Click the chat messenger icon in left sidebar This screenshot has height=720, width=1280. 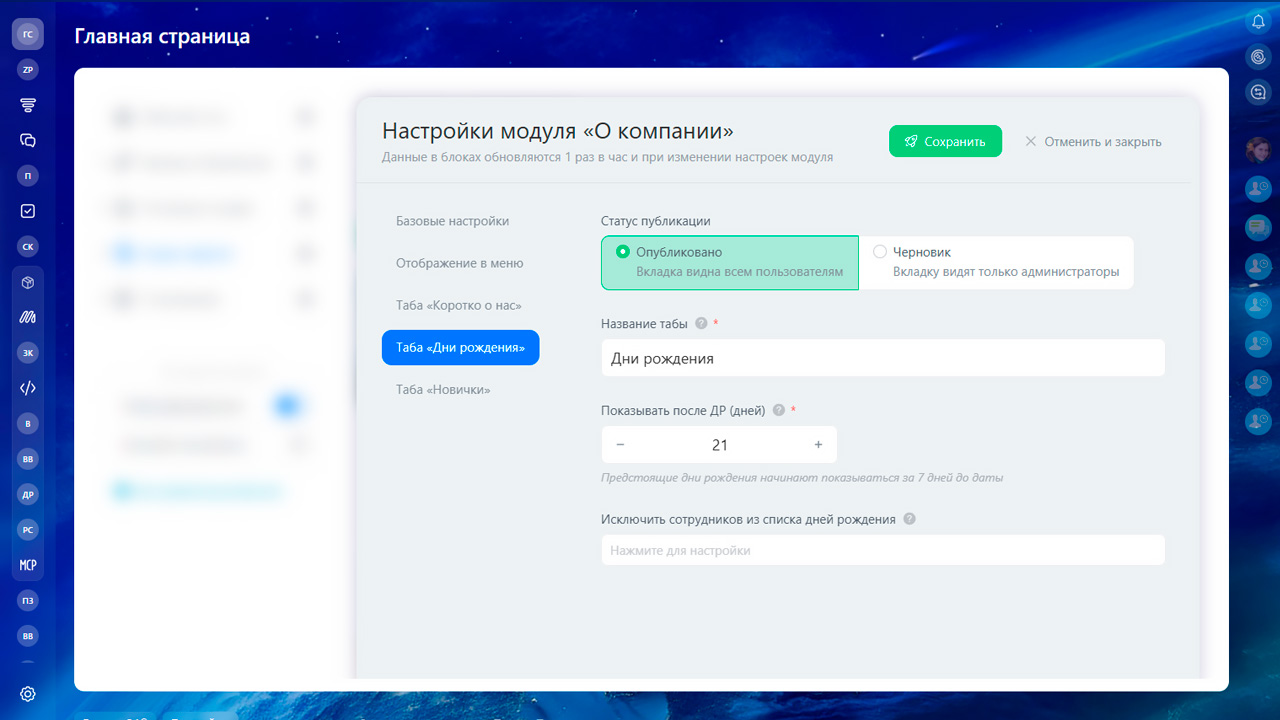click(28, 141)
